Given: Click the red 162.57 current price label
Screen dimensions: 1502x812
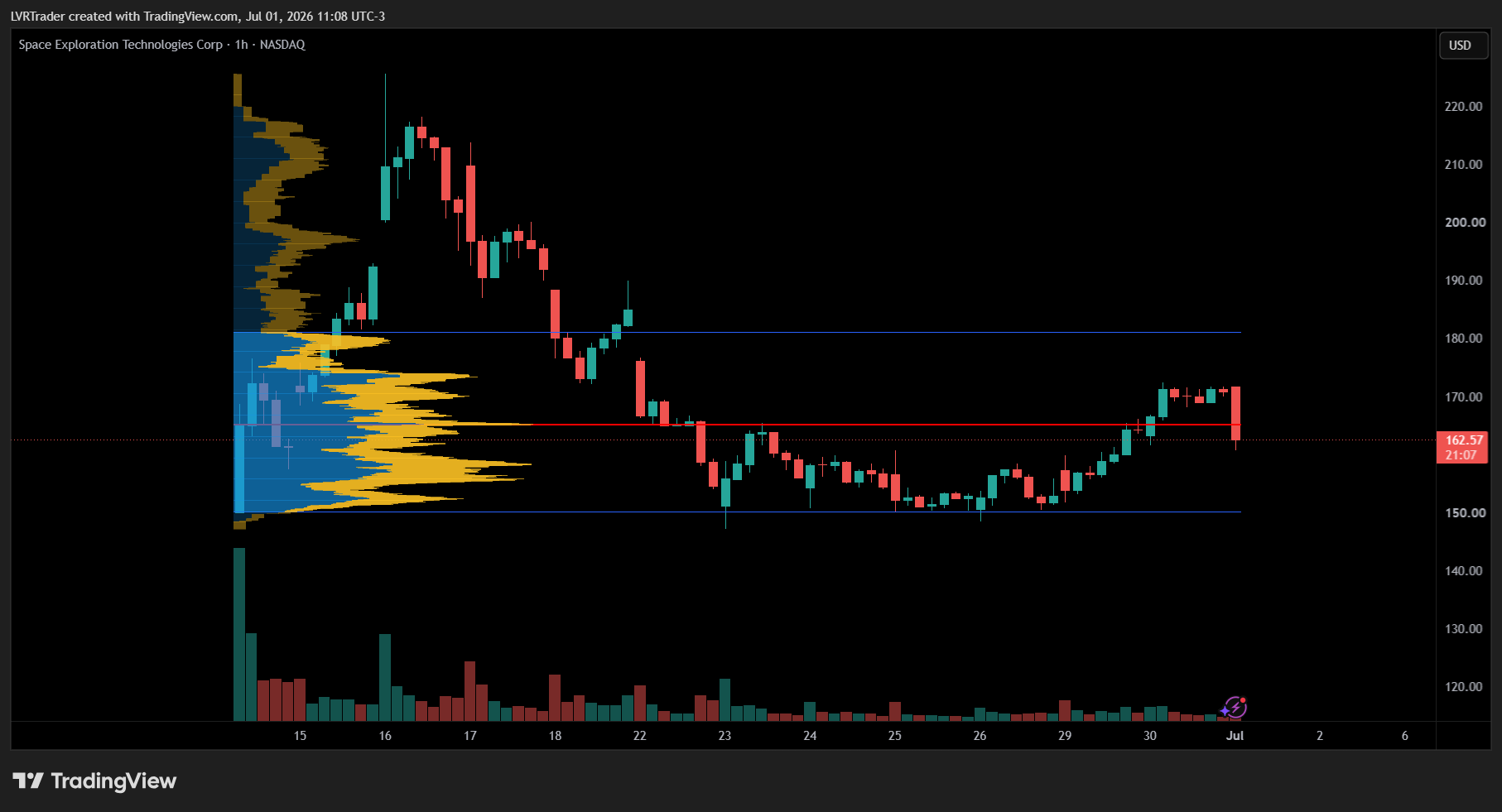Looking at the screenshot, I should click(x=1461, y=447).
